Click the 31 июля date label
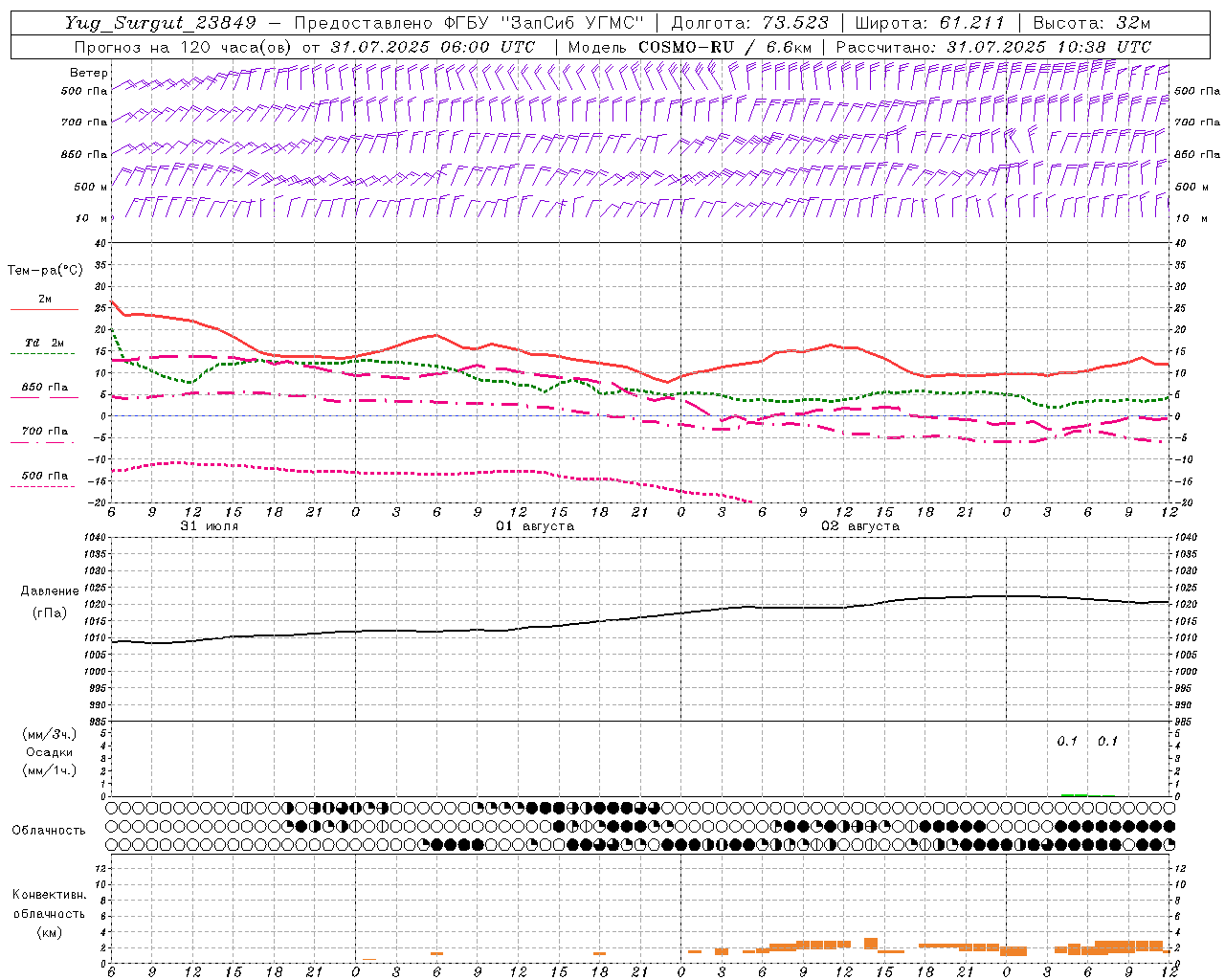1225x980 pixels. coord(210,526)
